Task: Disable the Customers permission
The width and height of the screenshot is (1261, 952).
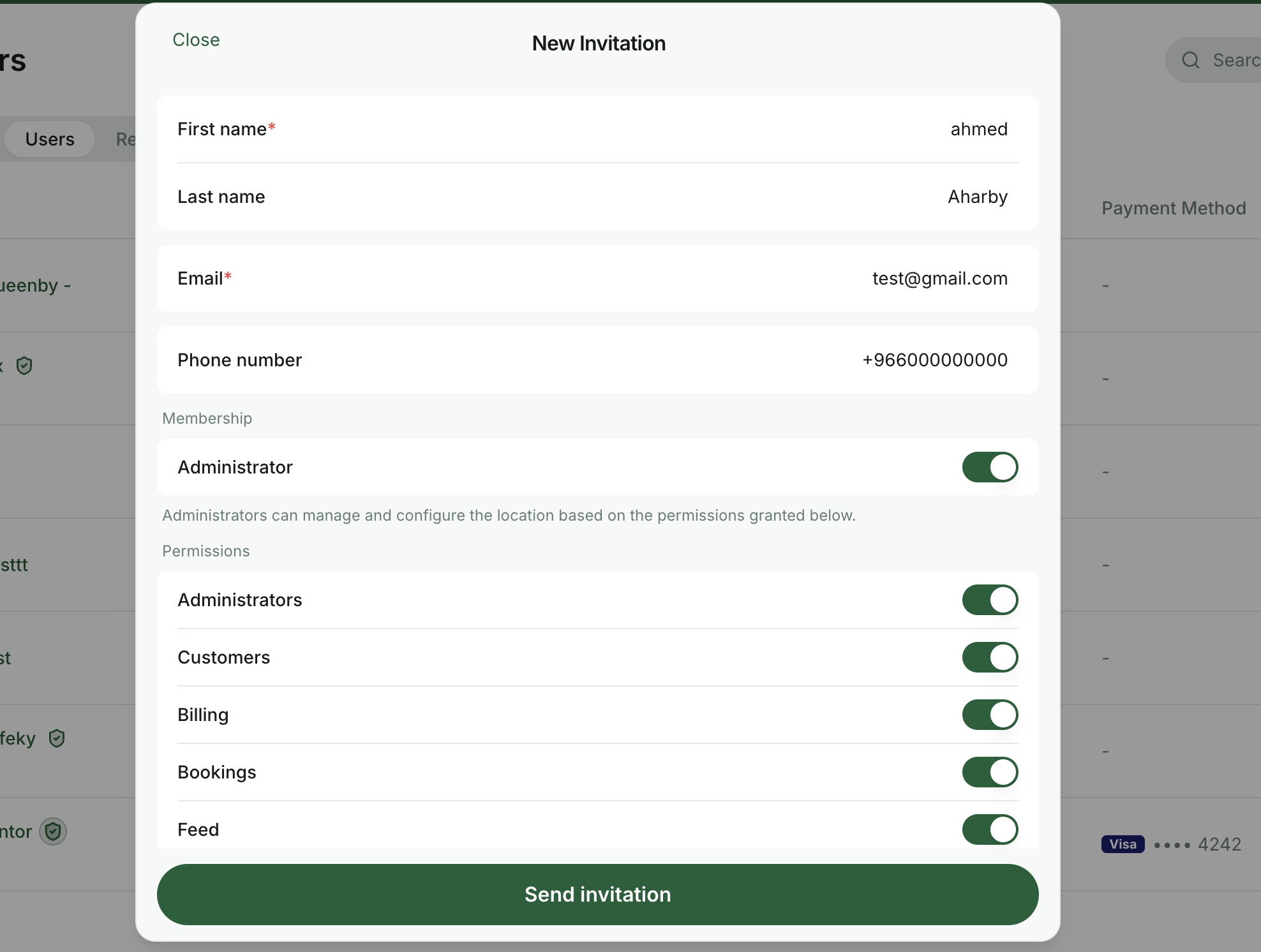Action: pos(990,657)
